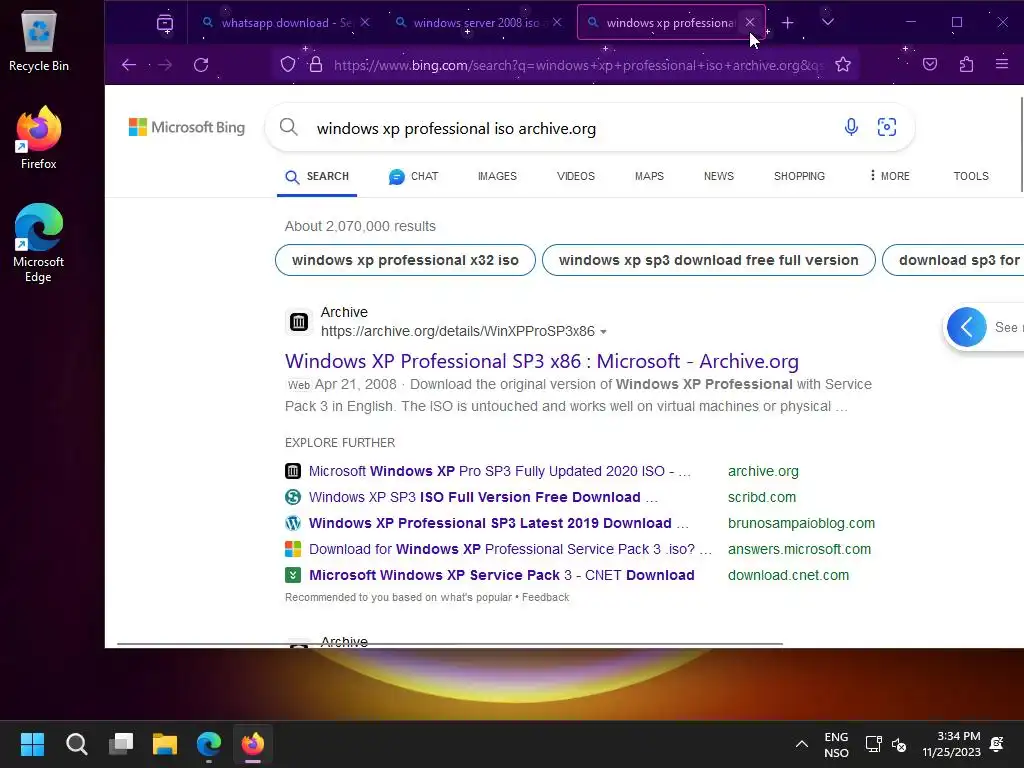Launch Firefox desktop shortcut
Screen dimensions: 1024x768
coord(39,138)
